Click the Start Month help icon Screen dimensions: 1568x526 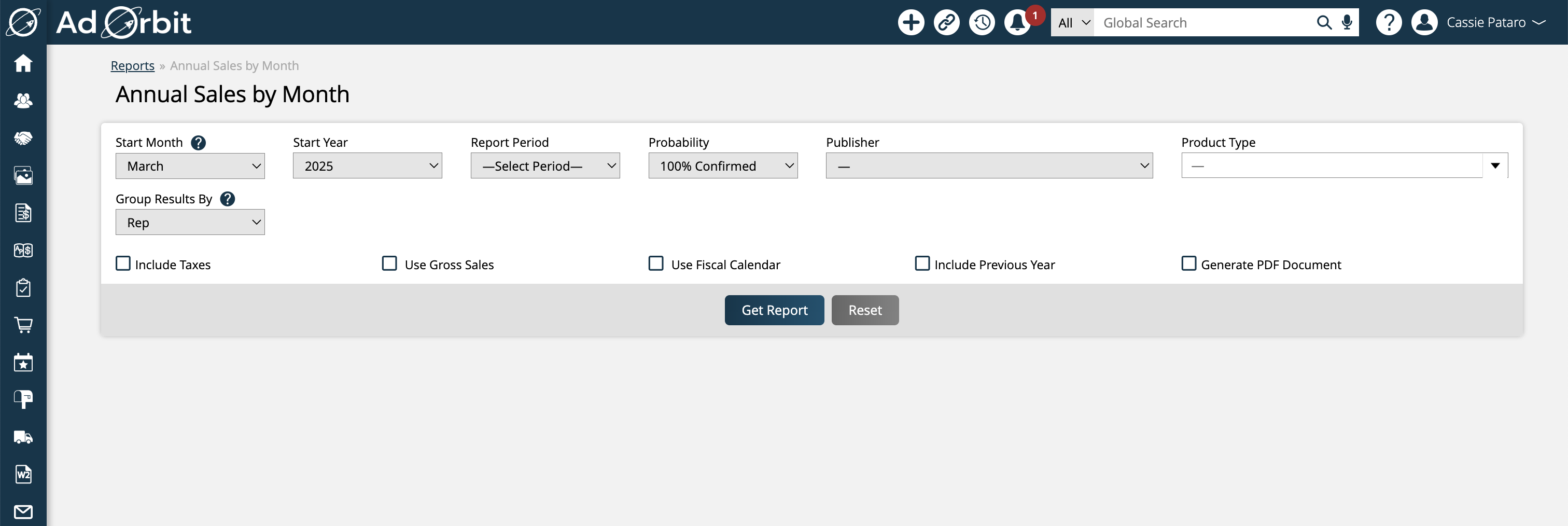click(199, 143)
